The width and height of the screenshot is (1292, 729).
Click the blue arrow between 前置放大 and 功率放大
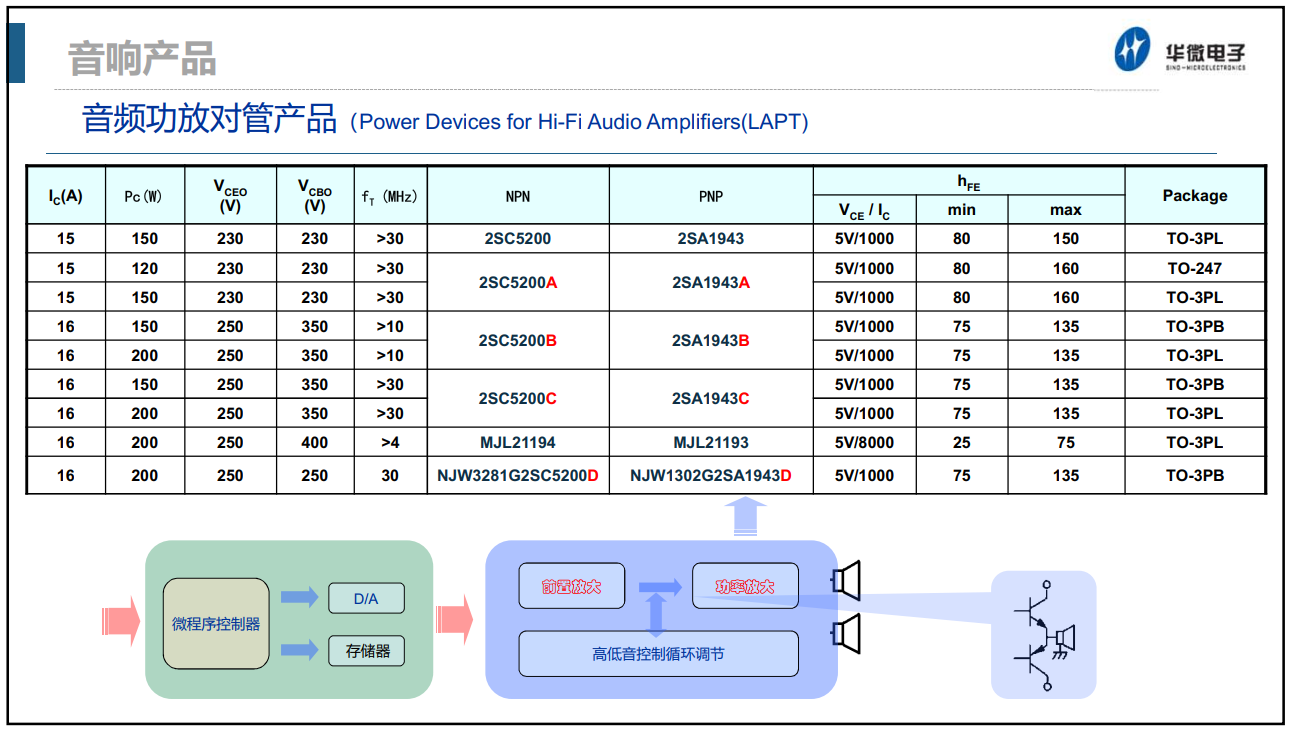coord(659,586)
